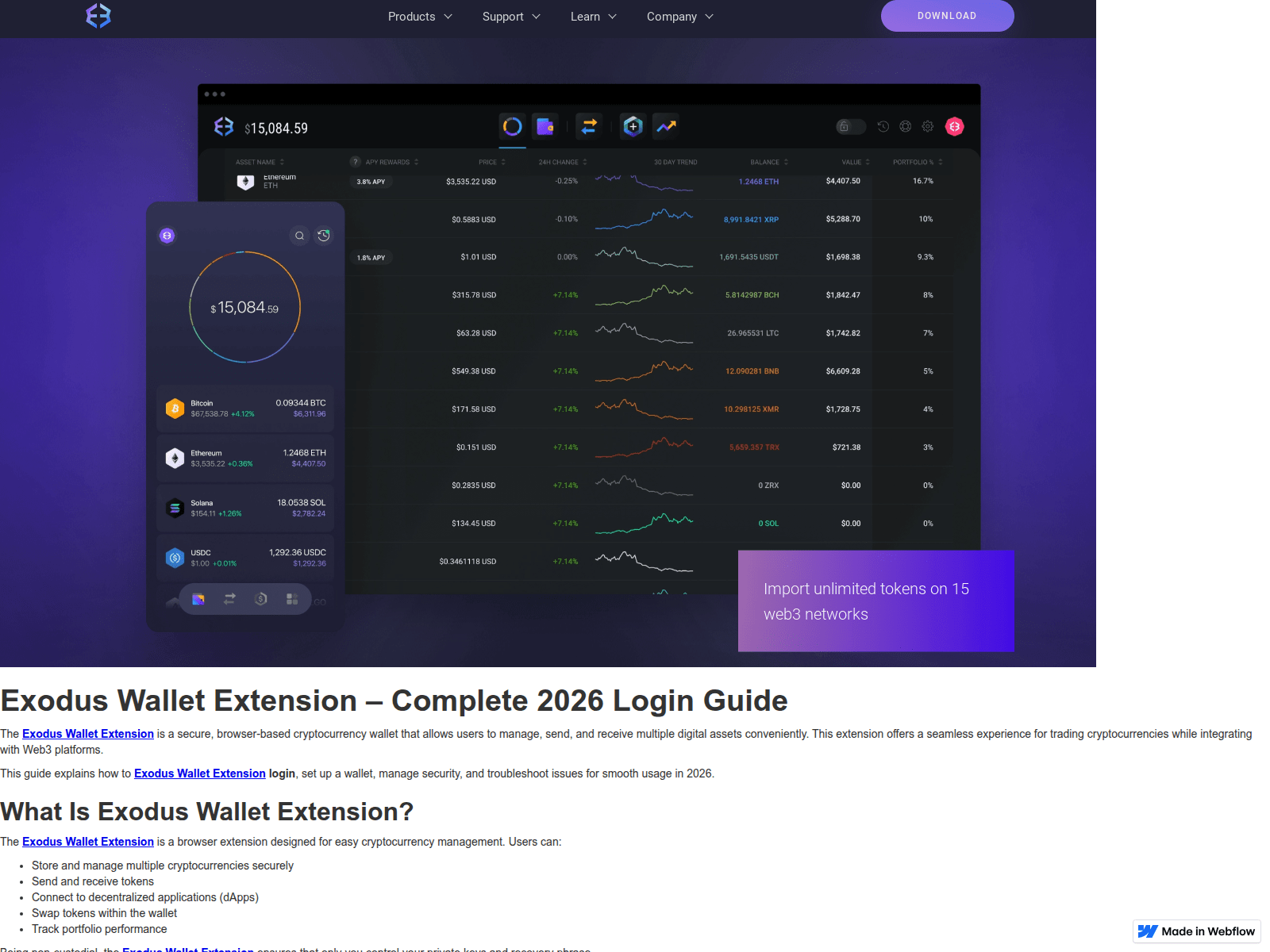Click the 5.8142987 BCH balance
Viewport: 1270px width, 952px height.
[752, 295]
